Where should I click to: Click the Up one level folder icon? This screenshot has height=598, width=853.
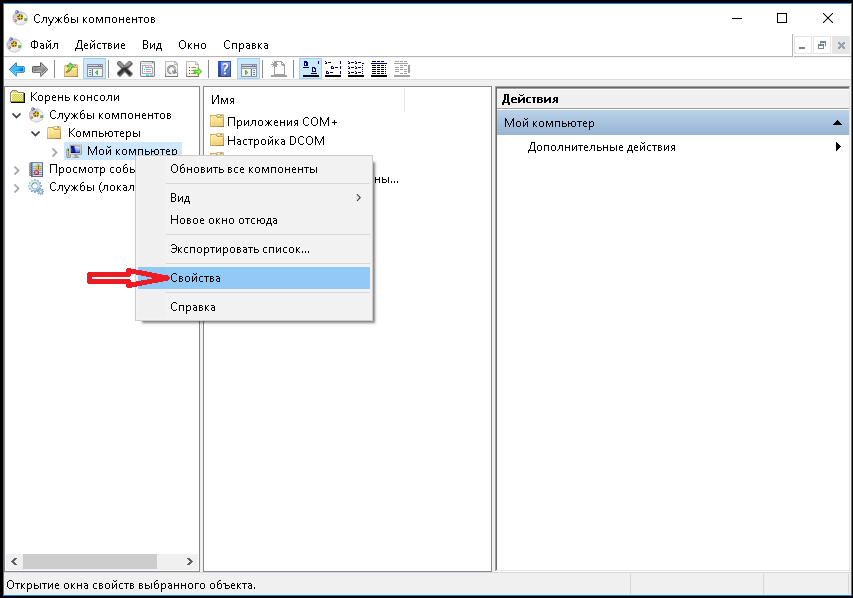(70, 69)
